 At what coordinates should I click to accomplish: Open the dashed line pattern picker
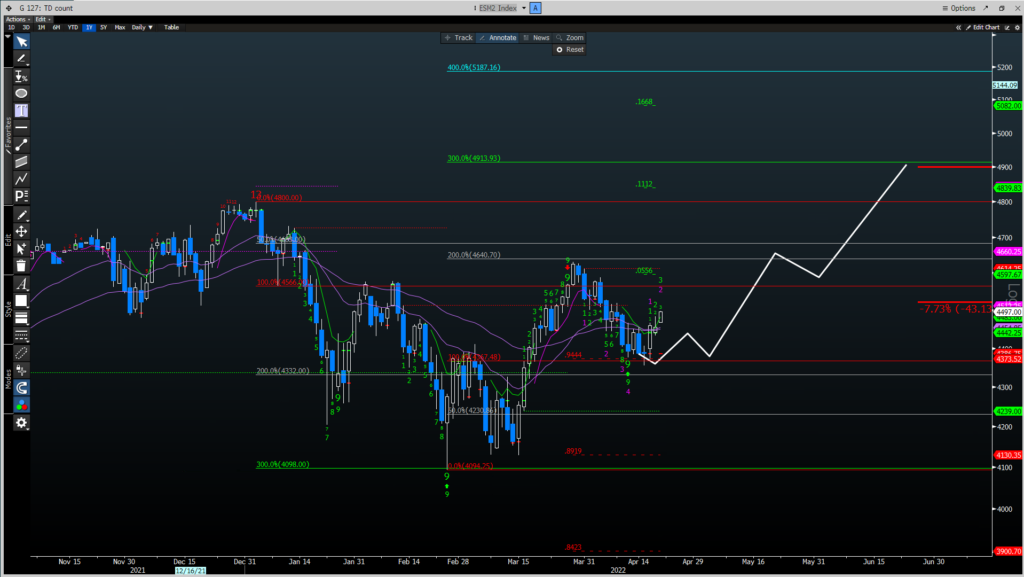coord(22,335)
